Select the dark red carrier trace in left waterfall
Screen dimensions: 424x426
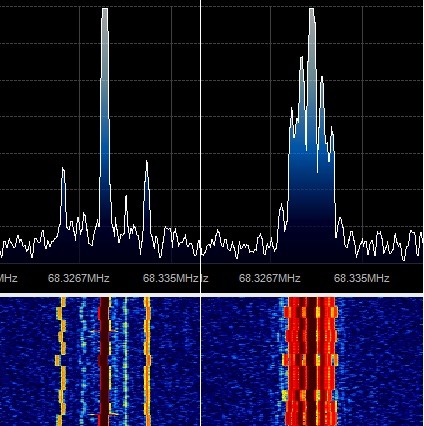[104, 362]
